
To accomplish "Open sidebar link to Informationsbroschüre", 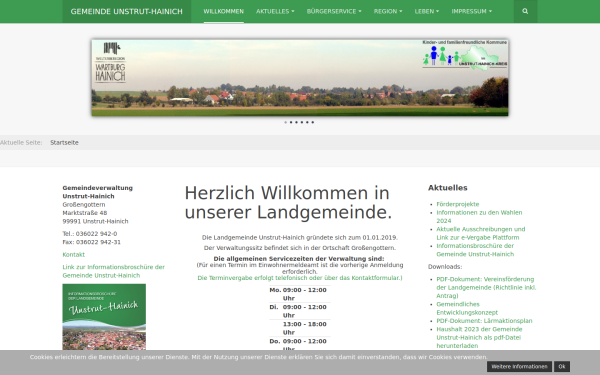I will click(114, 271).
